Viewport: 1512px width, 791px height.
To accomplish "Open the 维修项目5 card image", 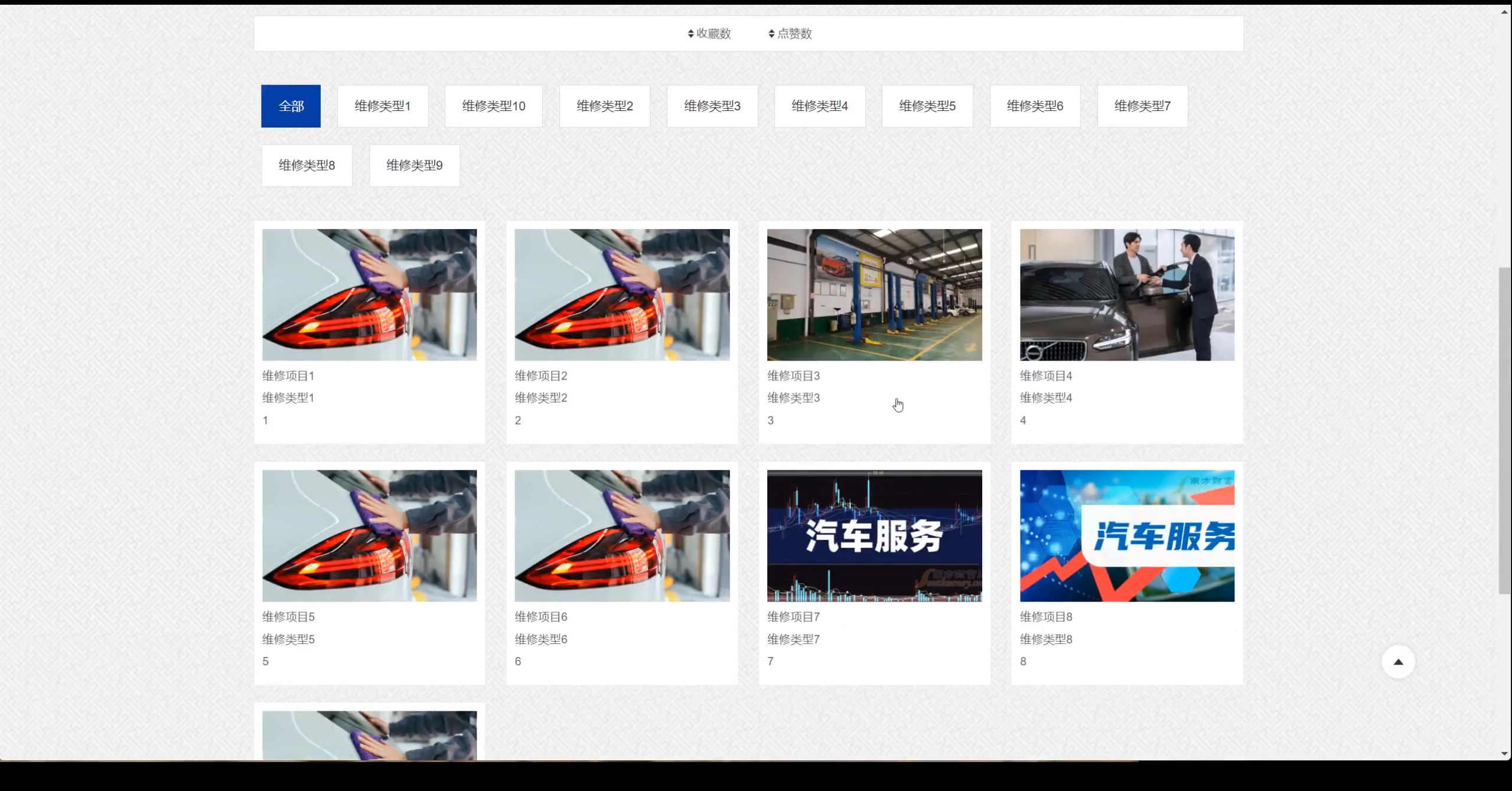I will point(370,535).
